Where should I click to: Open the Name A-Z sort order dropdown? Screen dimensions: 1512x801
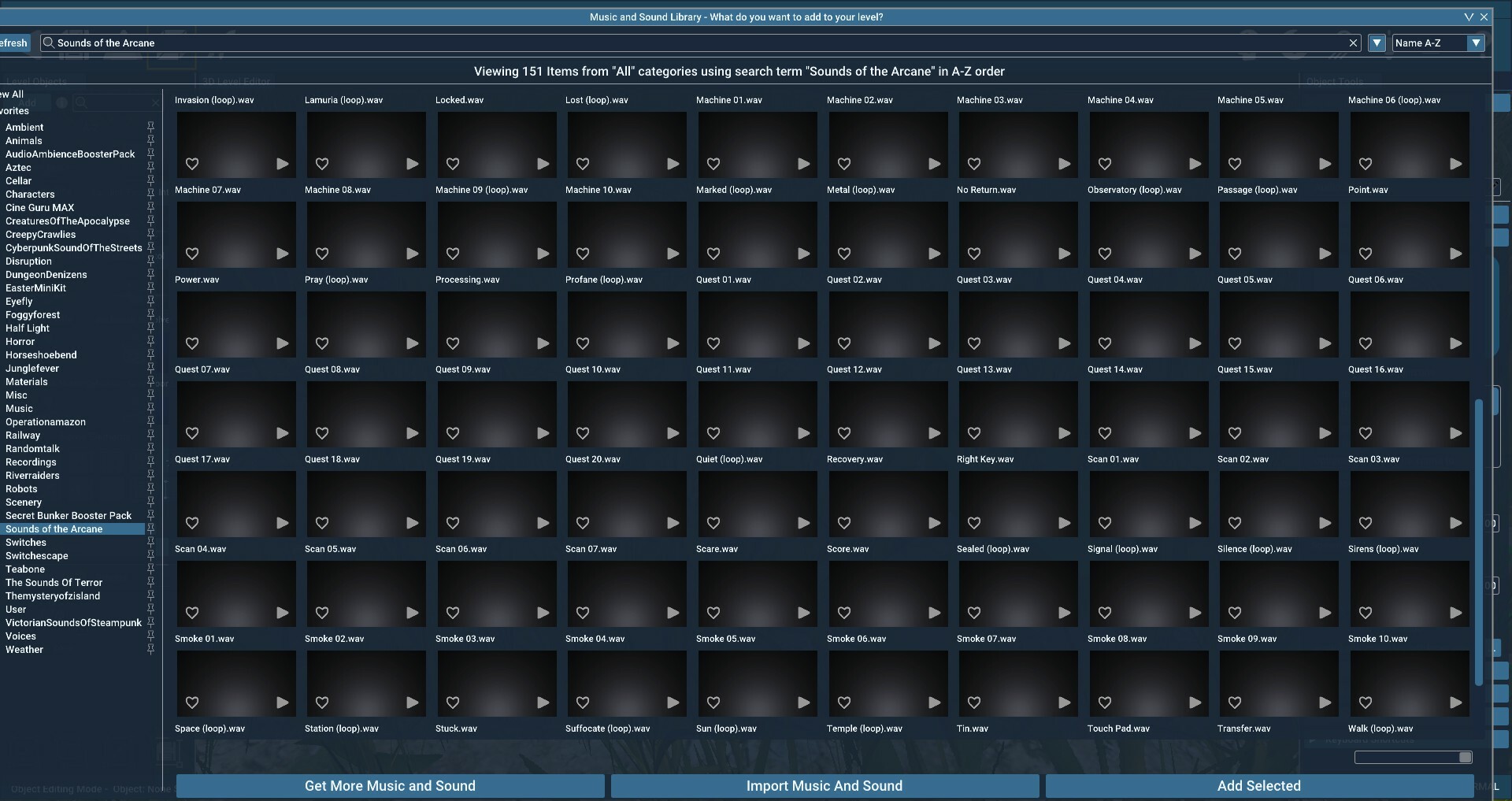[1476, 43]
